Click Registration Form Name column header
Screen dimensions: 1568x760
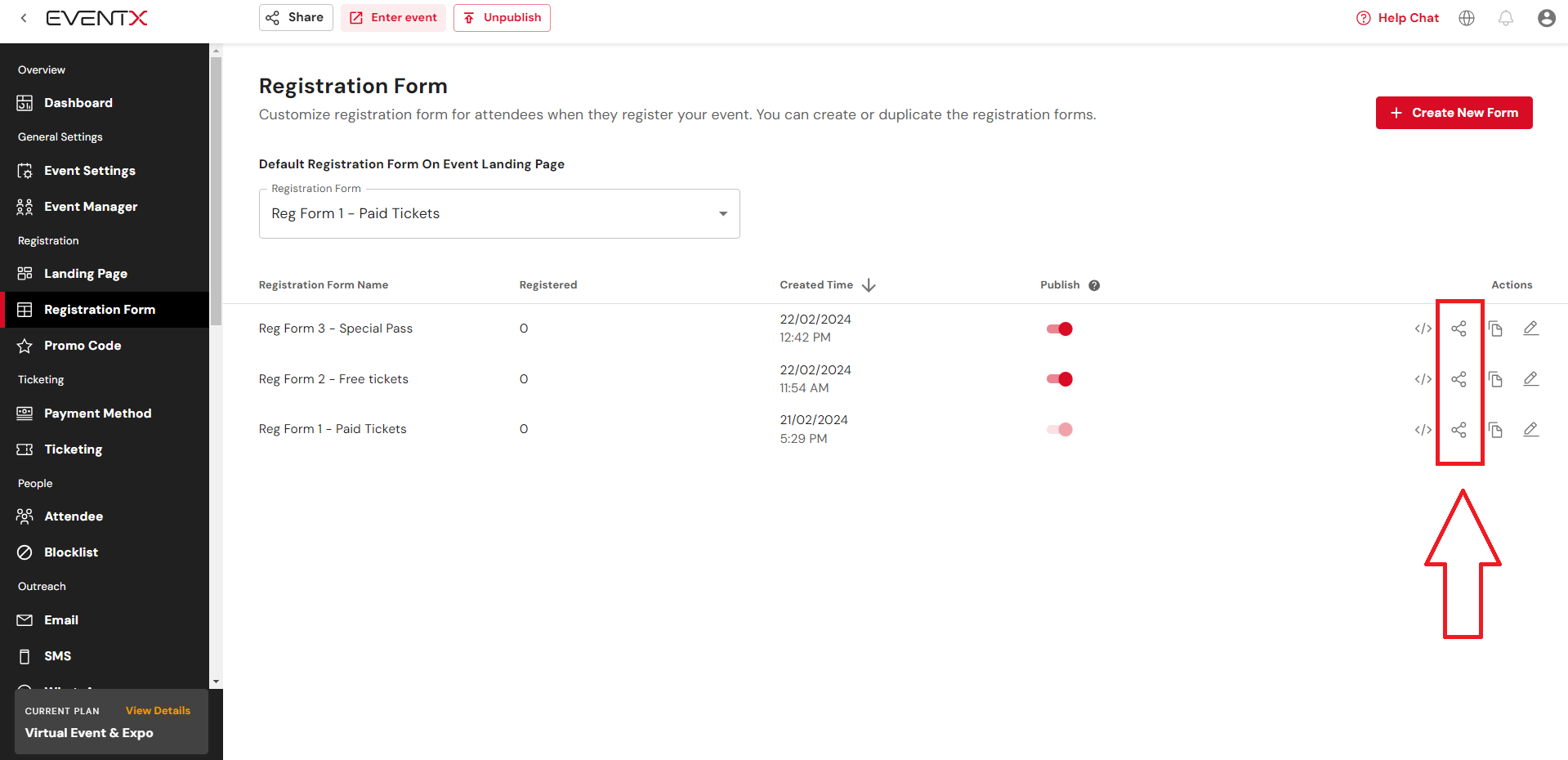point(324,285)
